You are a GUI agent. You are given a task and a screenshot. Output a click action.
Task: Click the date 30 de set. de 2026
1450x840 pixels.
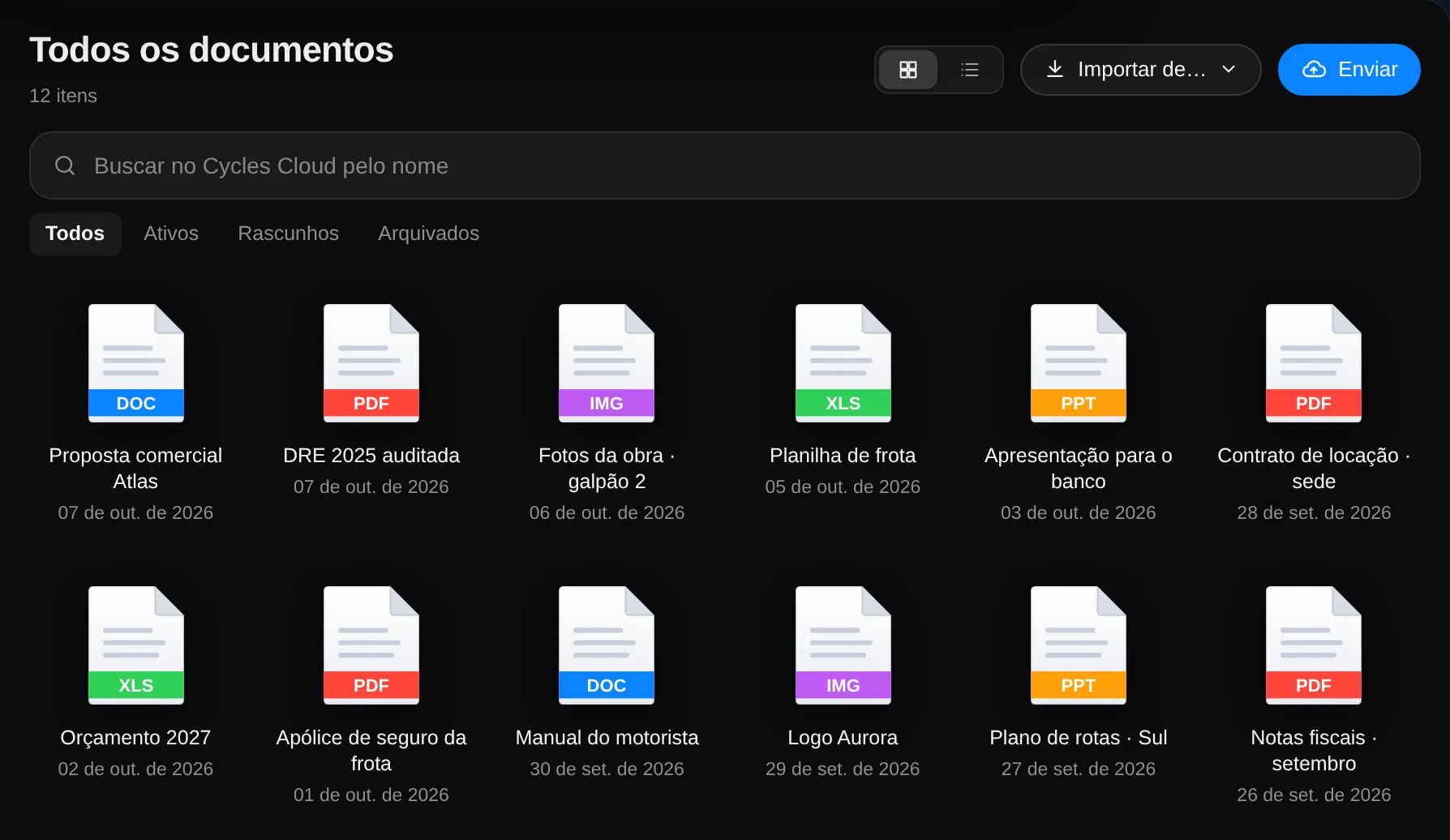tap(607, 769)
